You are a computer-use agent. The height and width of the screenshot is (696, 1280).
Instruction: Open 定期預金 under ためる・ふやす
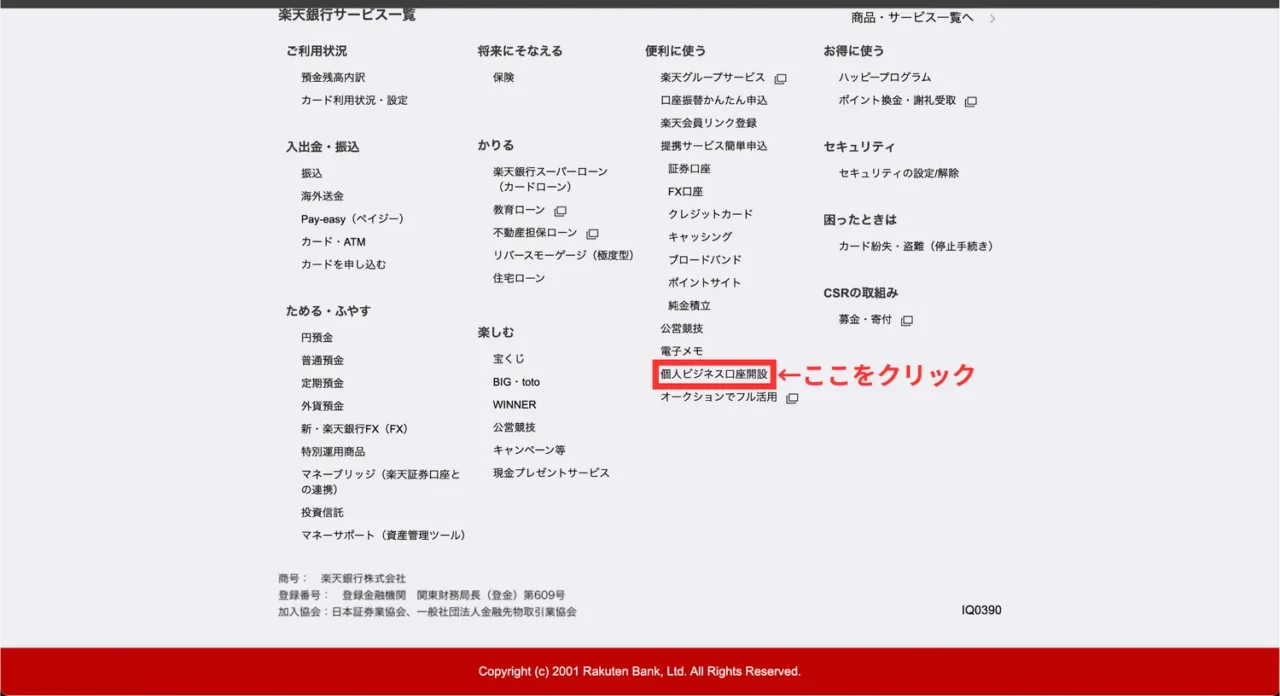point(322,383)
